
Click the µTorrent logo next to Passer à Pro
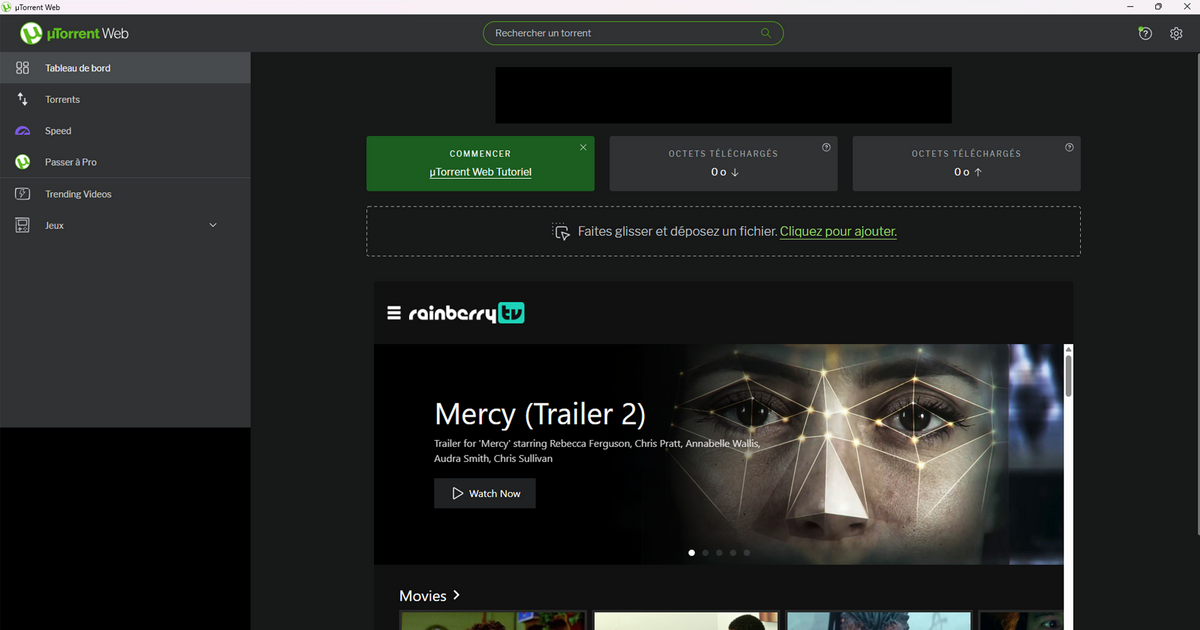pos(21,162)
